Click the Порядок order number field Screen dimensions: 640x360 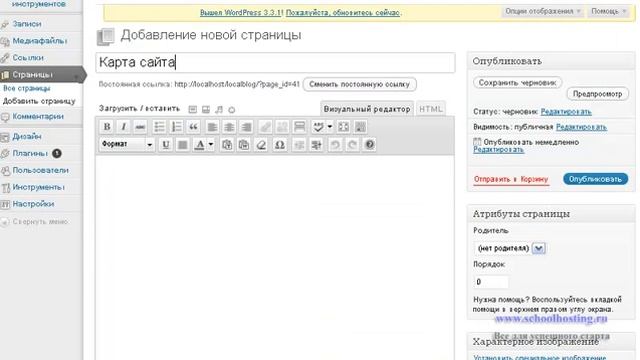[491, 282]
